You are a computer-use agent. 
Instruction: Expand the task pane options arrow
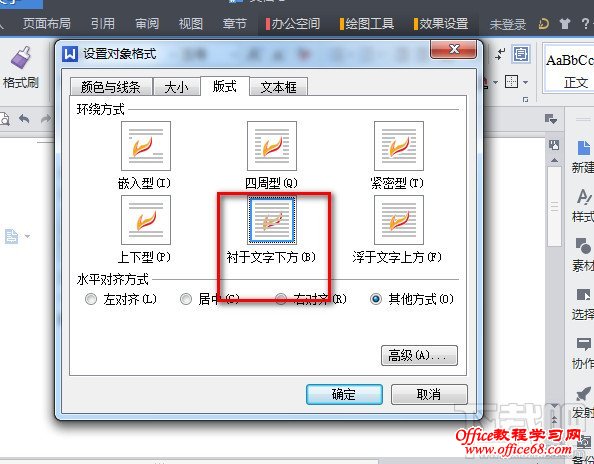pyautogui.click(x=551, y=119)
